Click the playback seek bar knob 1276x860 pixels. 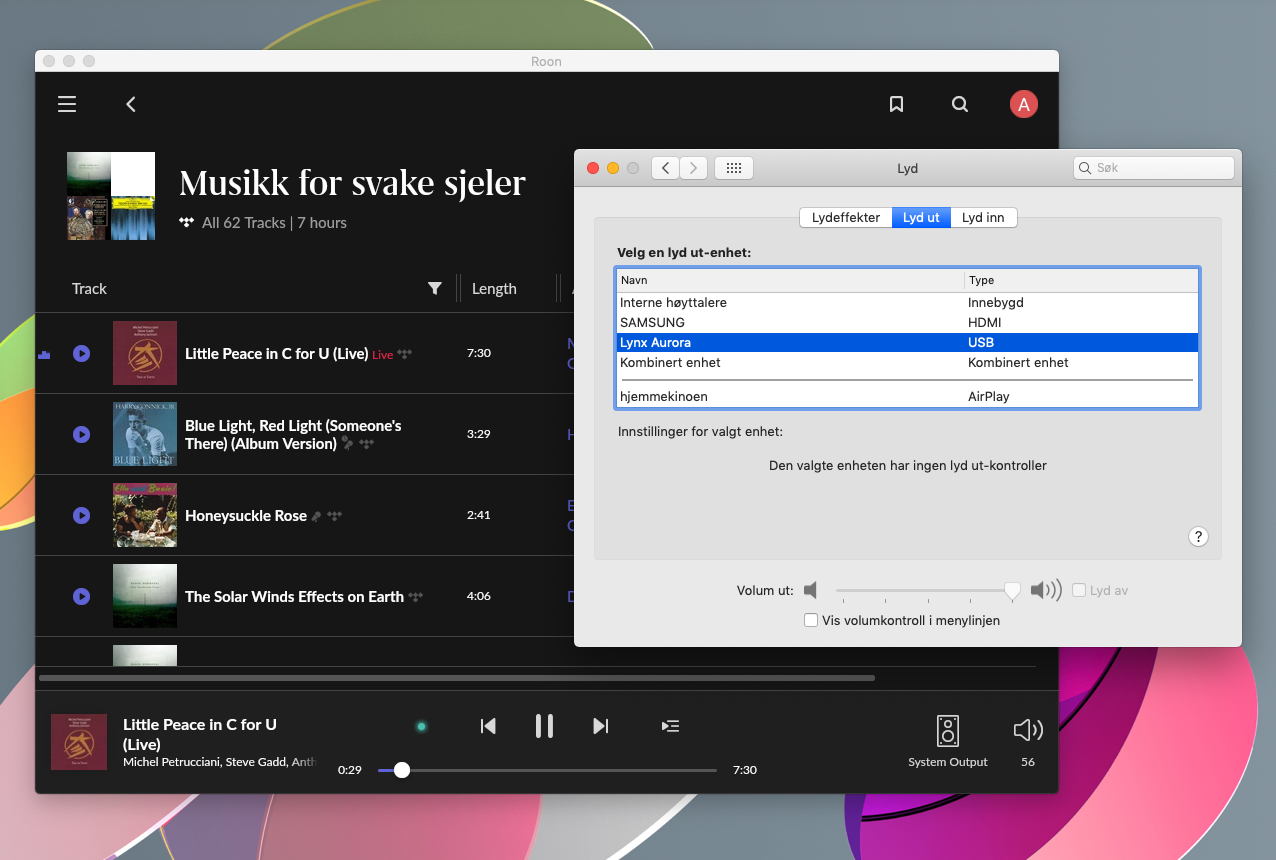pyautogui.click(x=402, y=770)
